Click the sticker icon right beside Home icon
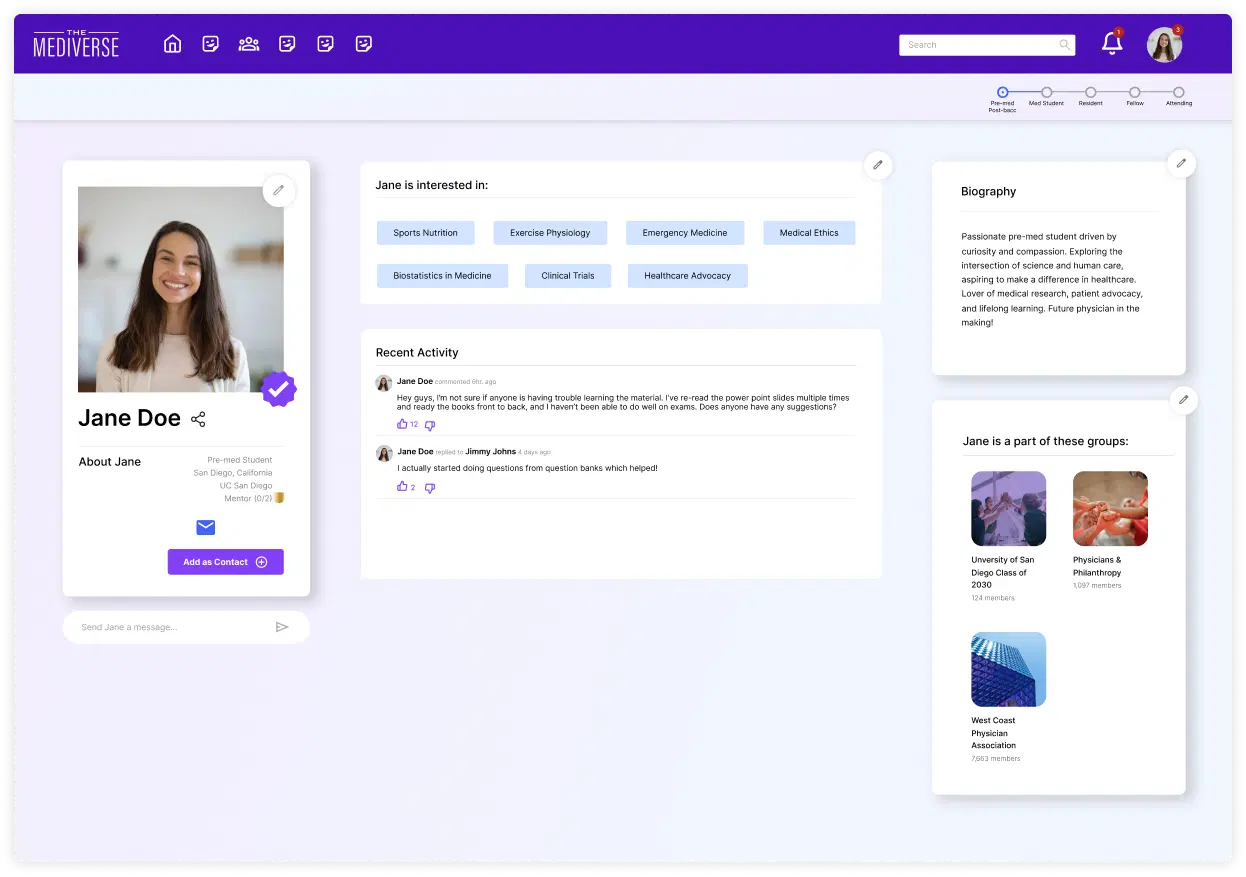This screenshot has width=1246, height=877. tap(210, 44)
